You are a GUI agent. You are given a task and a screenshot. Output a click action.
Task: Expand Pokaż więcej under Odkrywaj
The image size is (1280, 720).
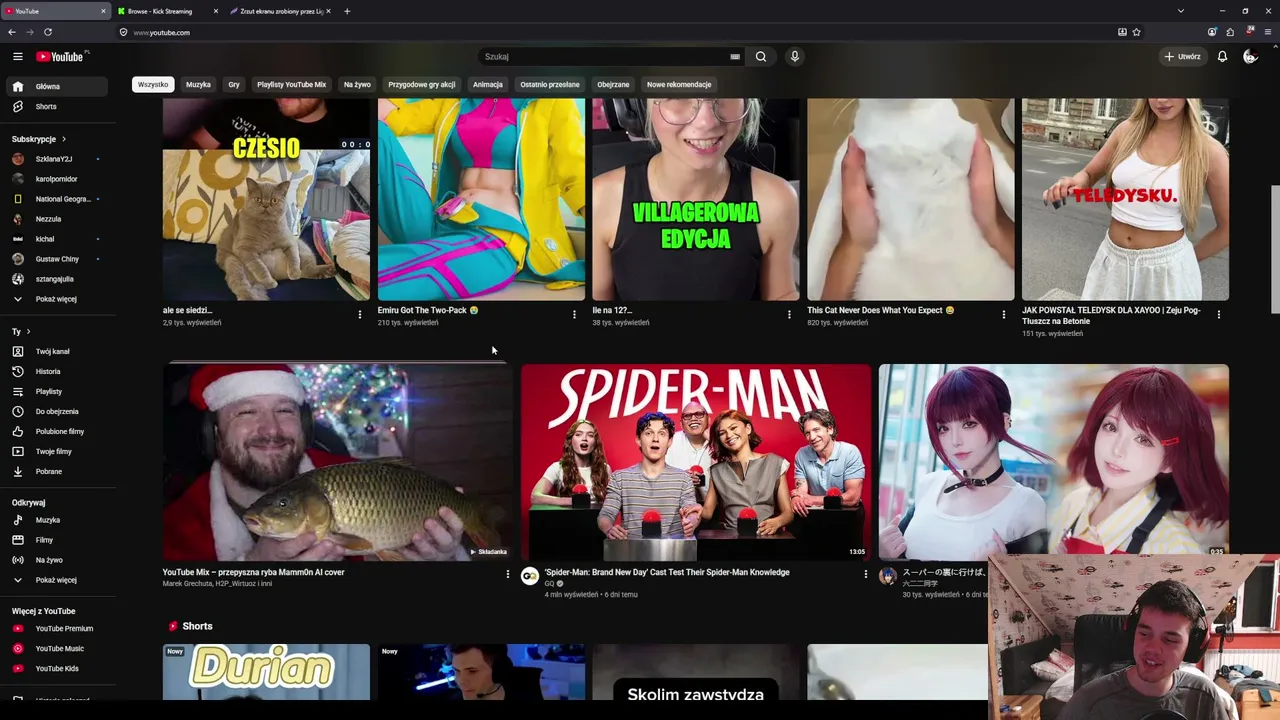[59, 580]
